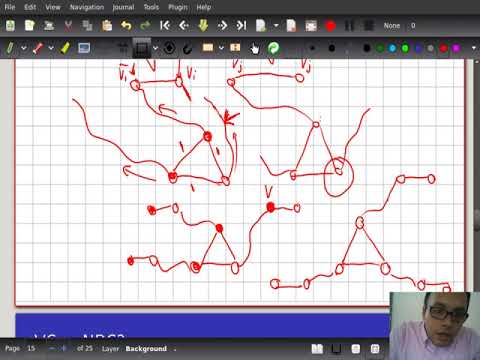This screenshot has height=360, width=480.
Task: Open the Journal menu
Action: (x=123, y=7)
